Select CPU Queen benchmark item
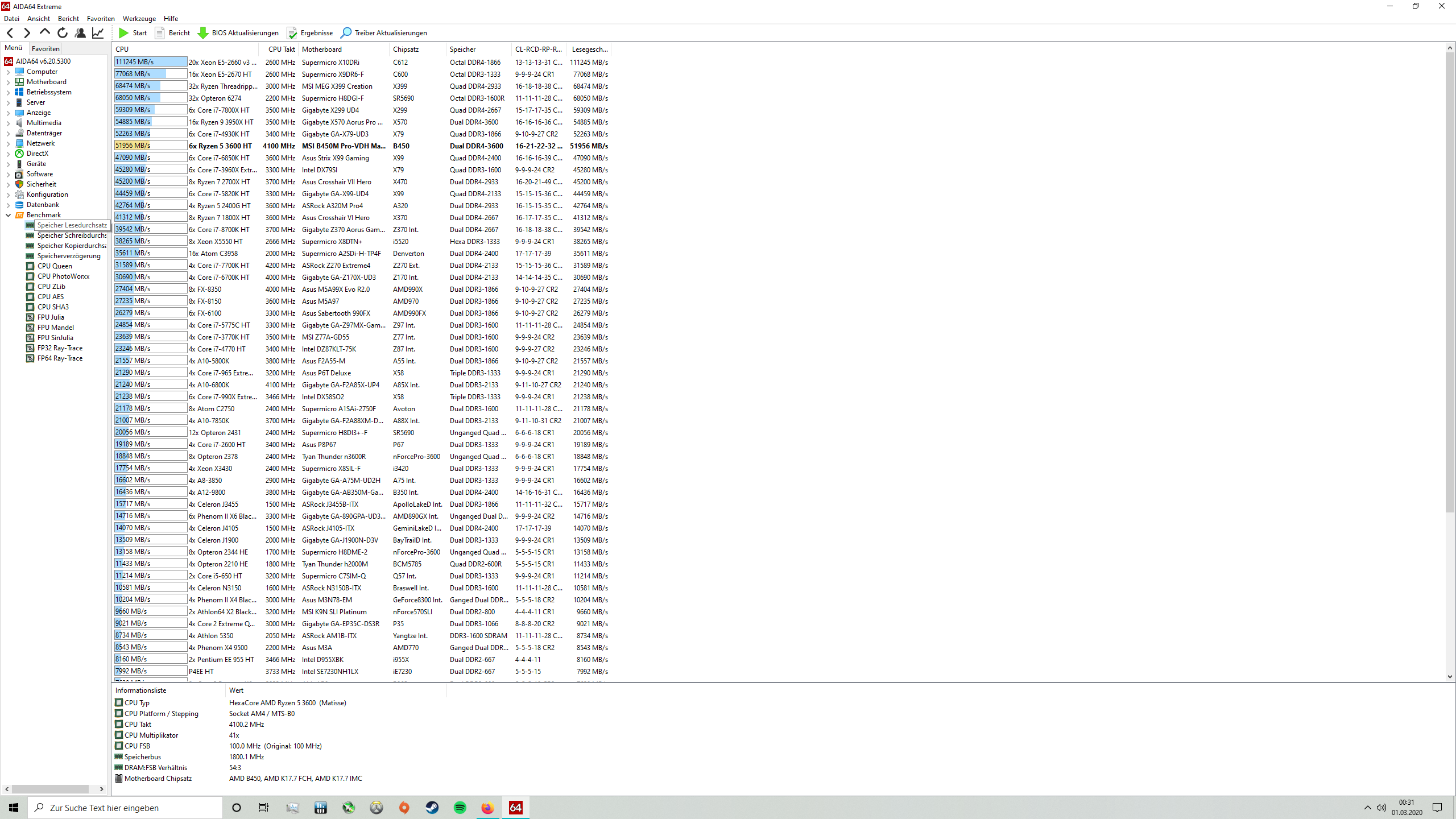The width and height of the screenshot is (1456, 819). (55, 266)
